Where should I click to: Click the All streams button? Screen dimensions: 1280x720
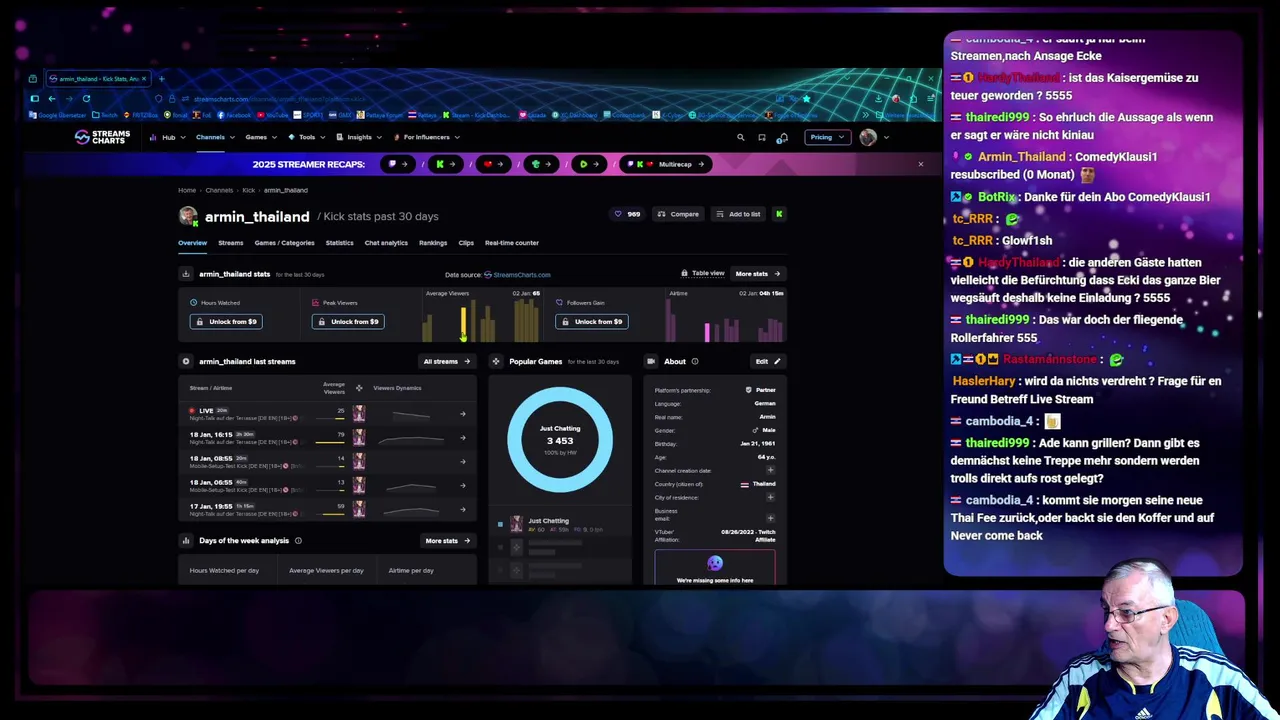tap(446, 361)
